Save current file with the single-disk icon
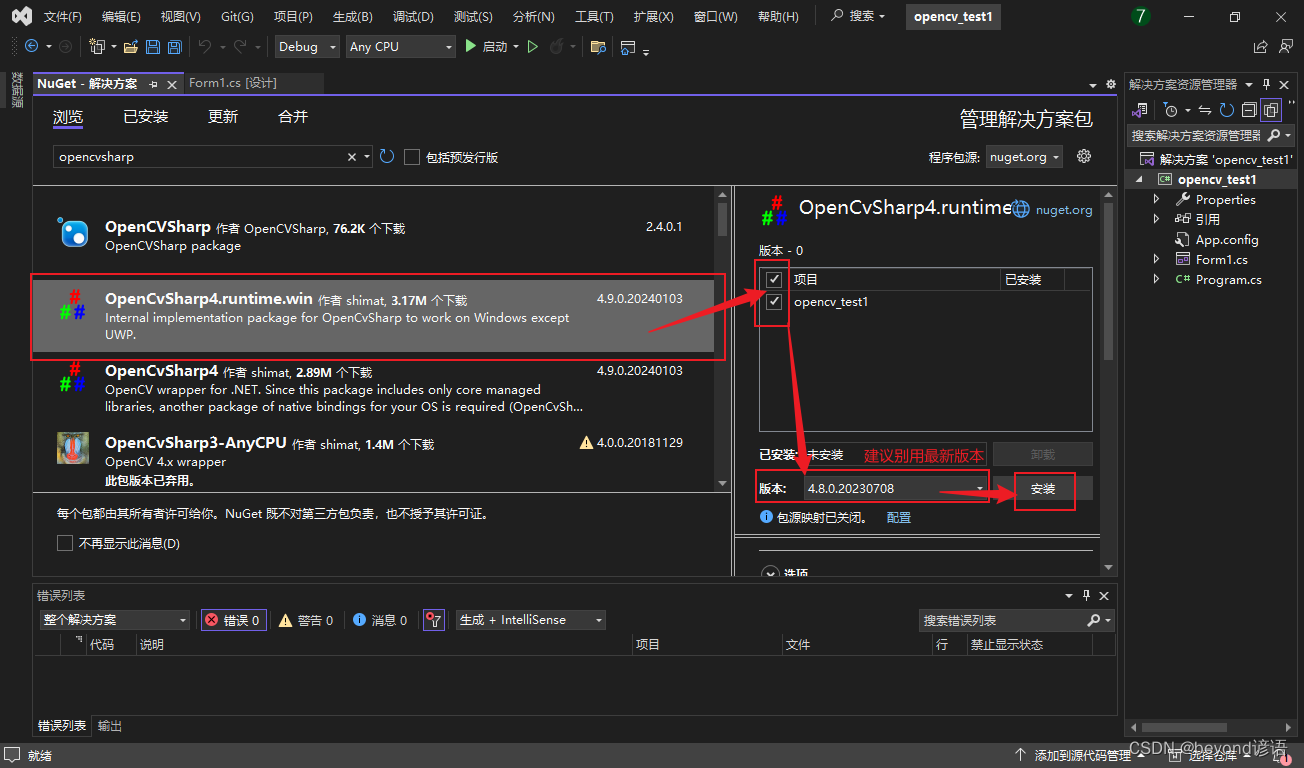 click(x=153, y=46)
